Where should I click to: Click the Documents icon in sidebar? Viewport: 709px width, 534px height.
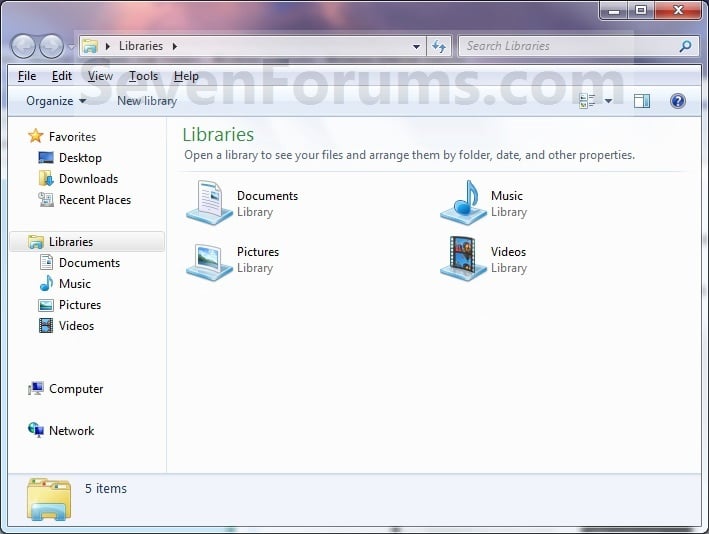click(46, 262)
